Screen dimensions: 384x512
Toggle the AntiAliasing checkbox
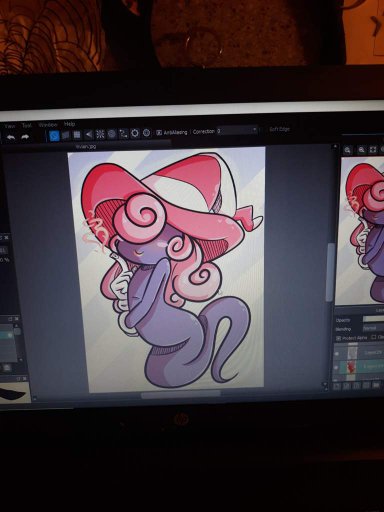pyautogui.click(x=159, y=133)
